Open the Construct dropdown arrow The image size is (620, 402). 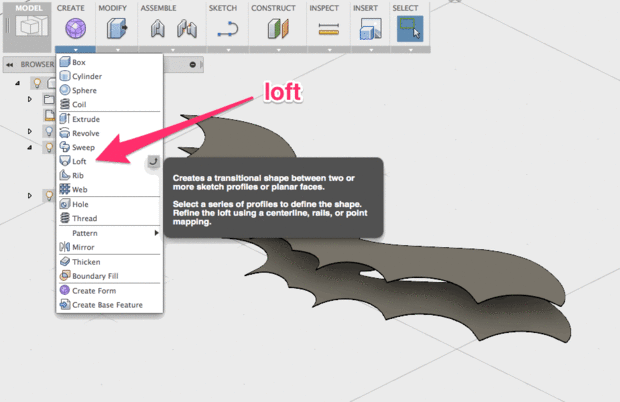click(278, 50)
